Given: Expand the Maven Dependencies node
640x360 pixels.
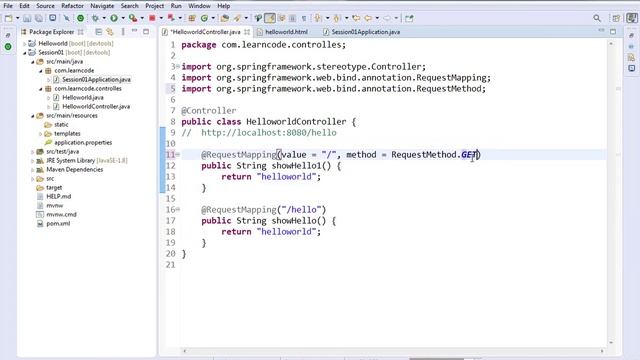Looking at the screenshot, I should (x=33, y=169).
